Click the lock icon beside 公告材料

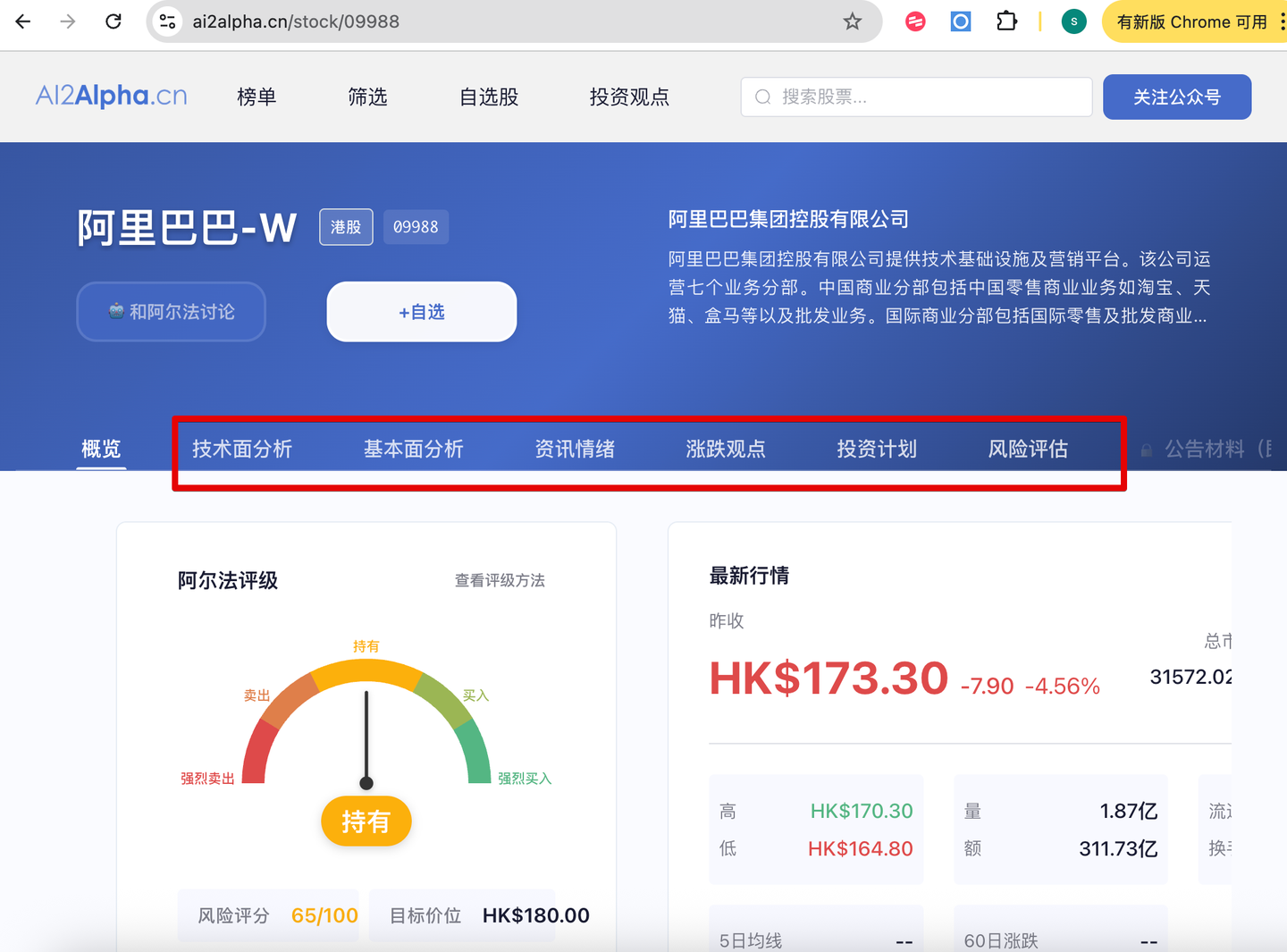(1147, 450)
